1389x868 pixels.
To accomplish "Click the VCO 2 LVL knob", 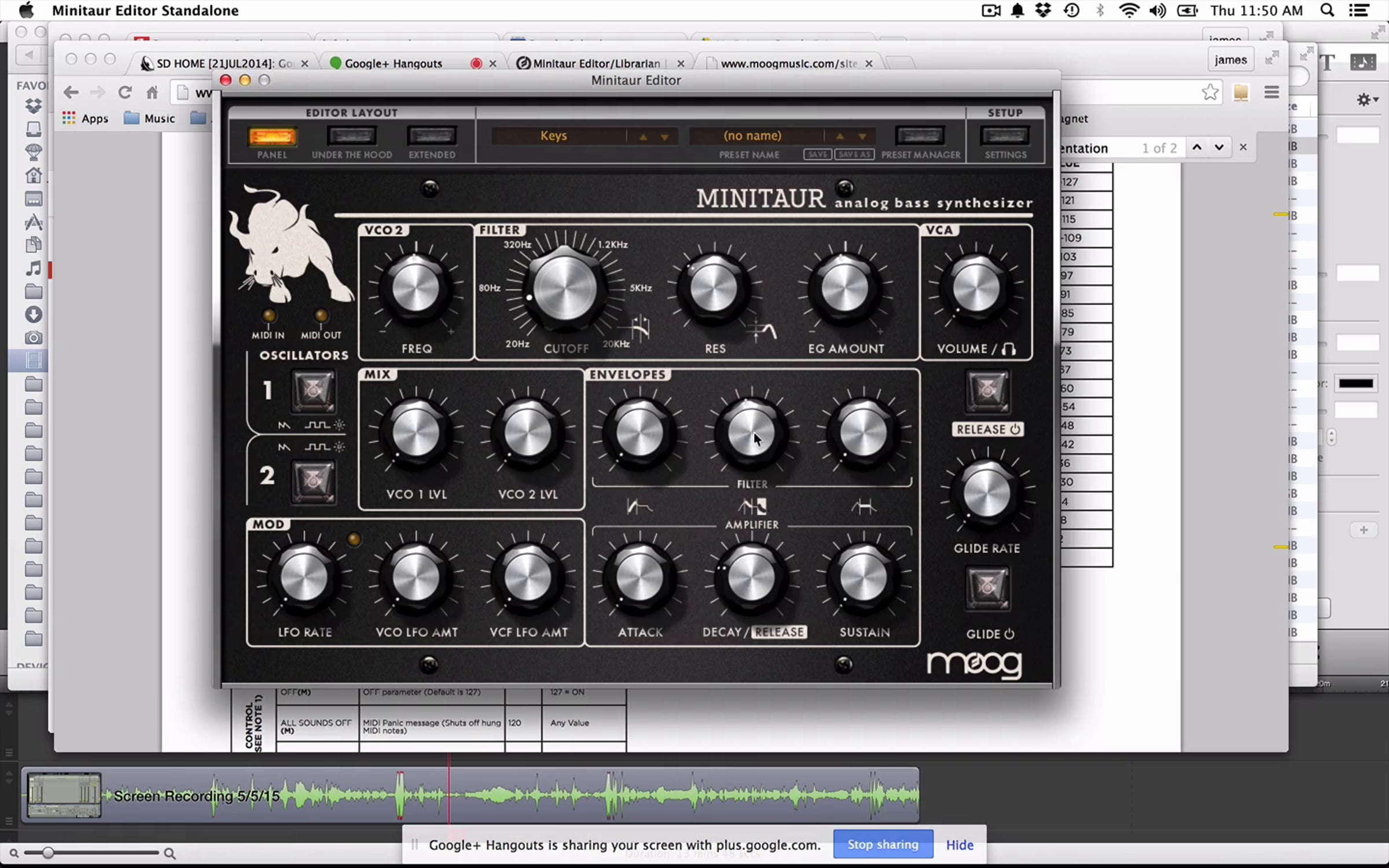I will click(x=527, y=433).
